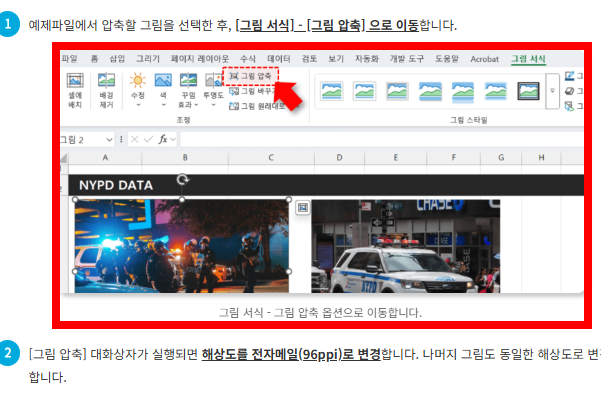Select the night police officers photo
601x398 pixels.
[182, 246]
